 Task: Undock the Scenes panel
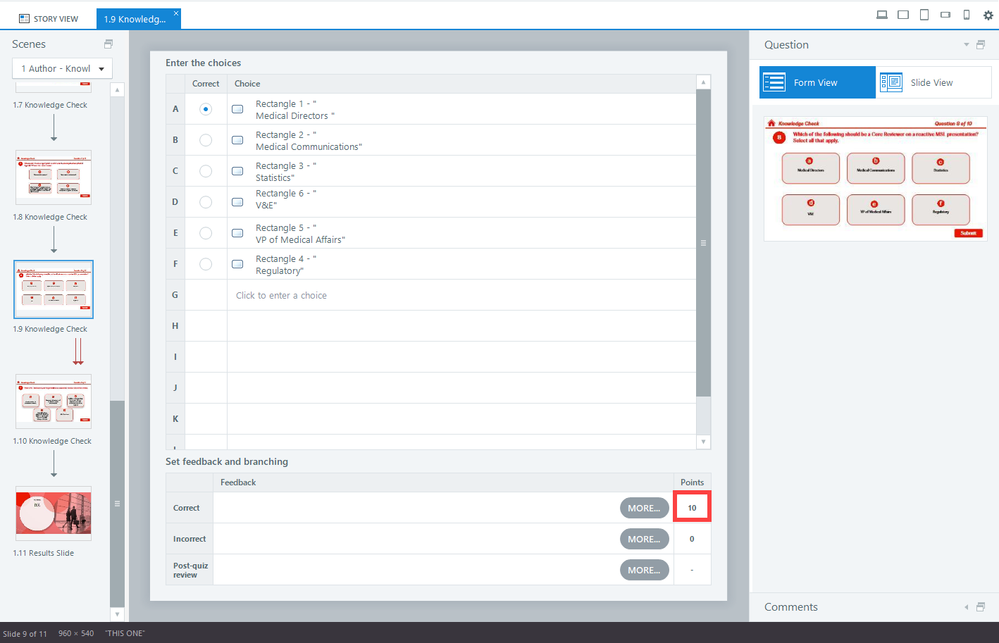[x=108, y=44]
